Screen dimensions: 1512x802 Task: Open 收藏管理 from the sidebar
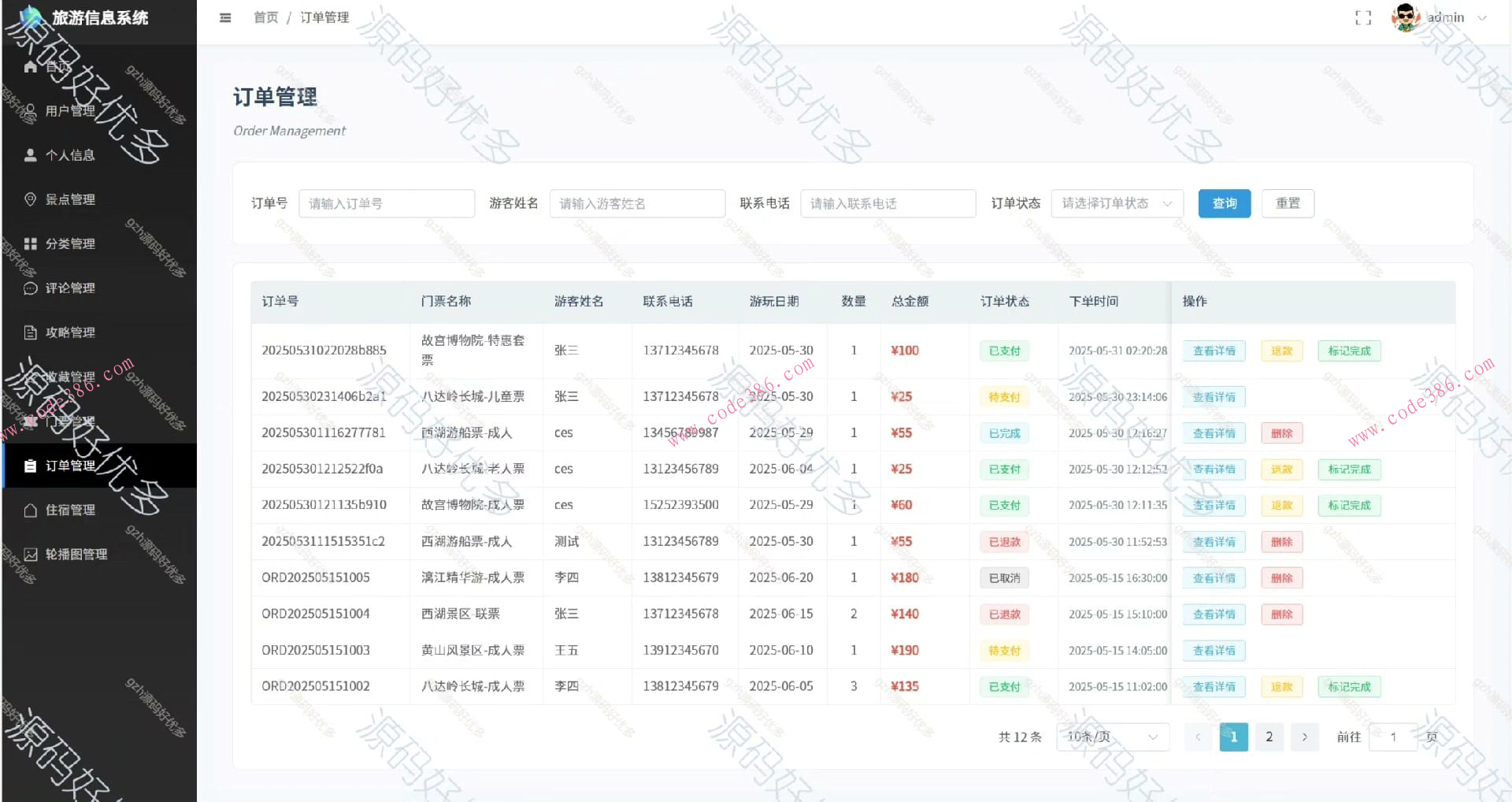pos(30,377)
